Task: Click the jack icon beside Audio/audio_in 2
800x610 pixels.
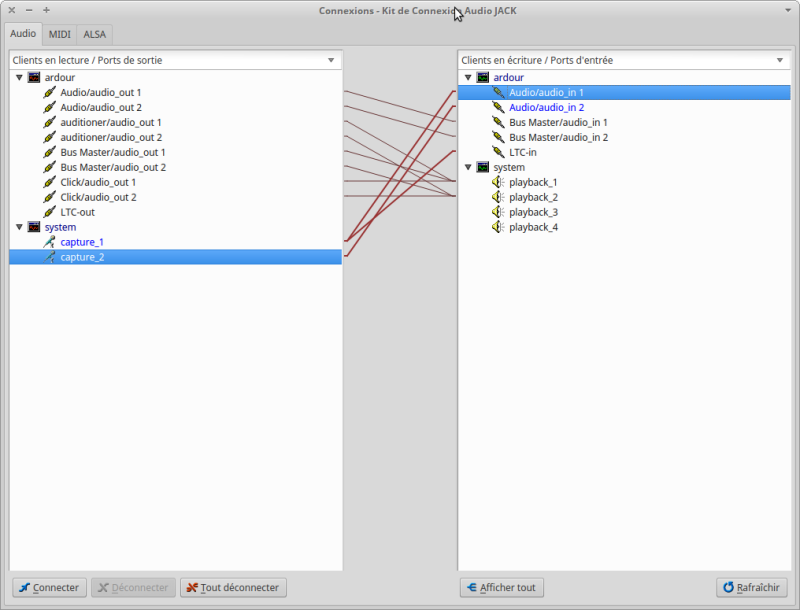Action: [x=498, y=108]
